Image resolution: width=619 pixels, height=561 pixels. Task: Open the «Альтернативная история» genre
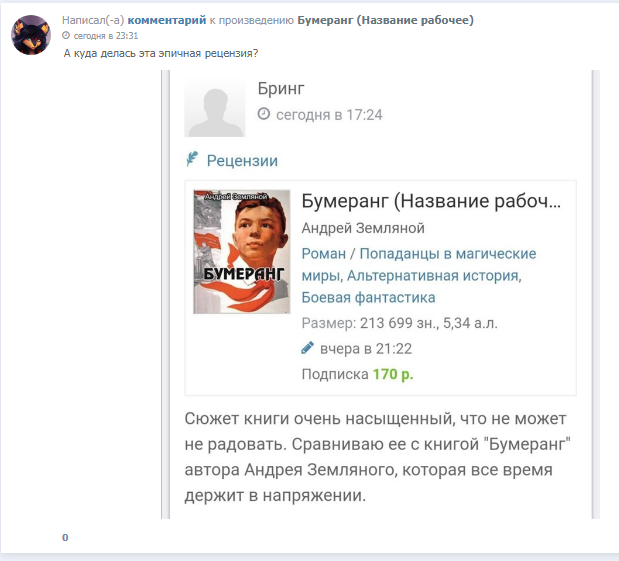433,276
